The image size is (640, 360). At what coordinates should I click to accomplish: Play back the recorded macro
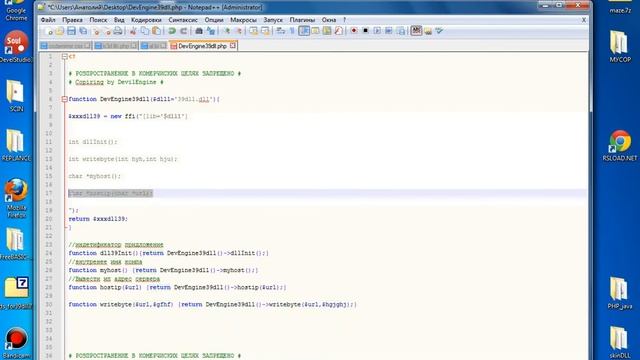point(377,31)
